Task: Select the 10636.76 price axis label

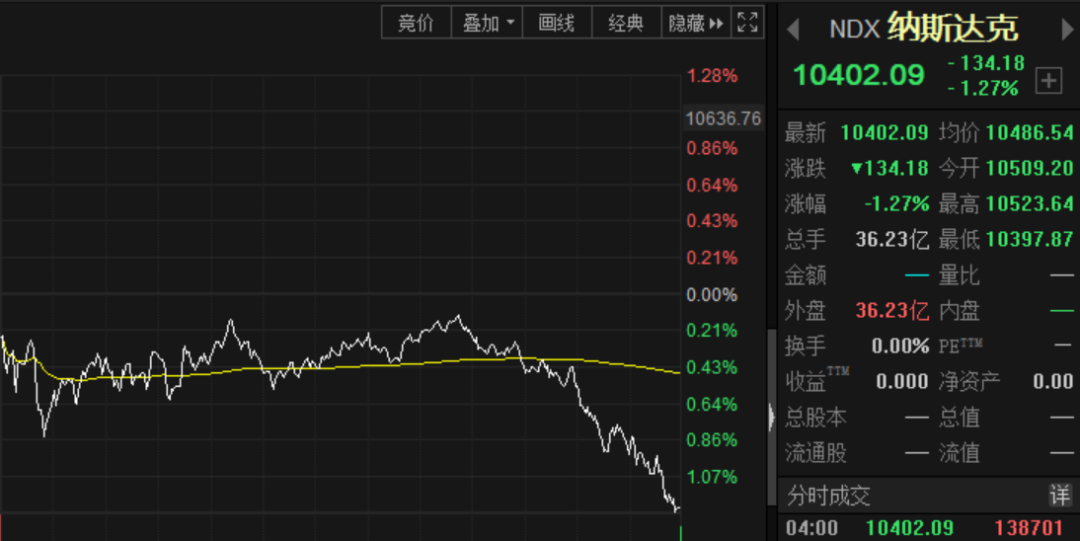Action: point(723,119)
